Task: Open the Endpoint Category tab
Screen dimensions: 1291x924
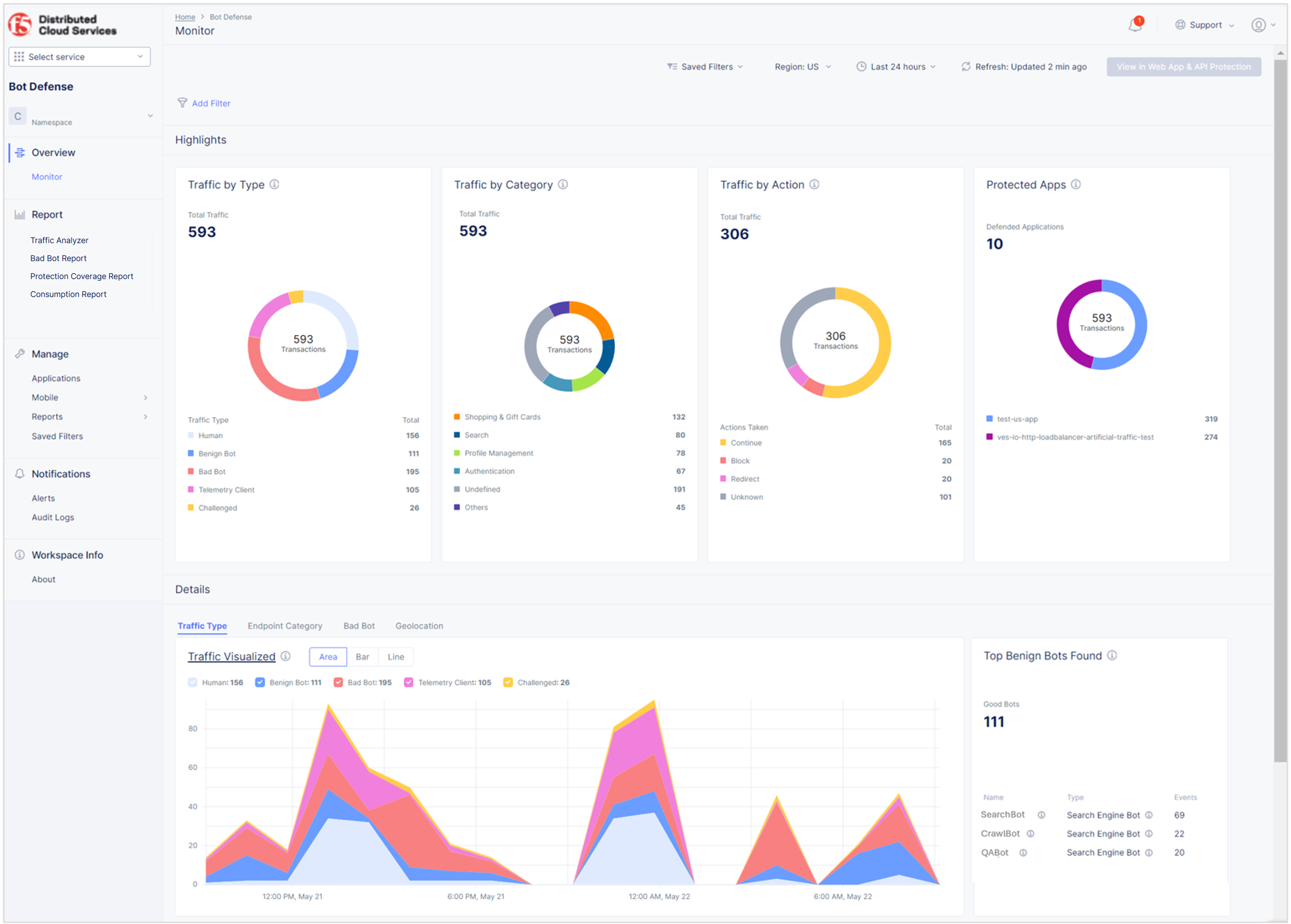Action: [285, 625]
